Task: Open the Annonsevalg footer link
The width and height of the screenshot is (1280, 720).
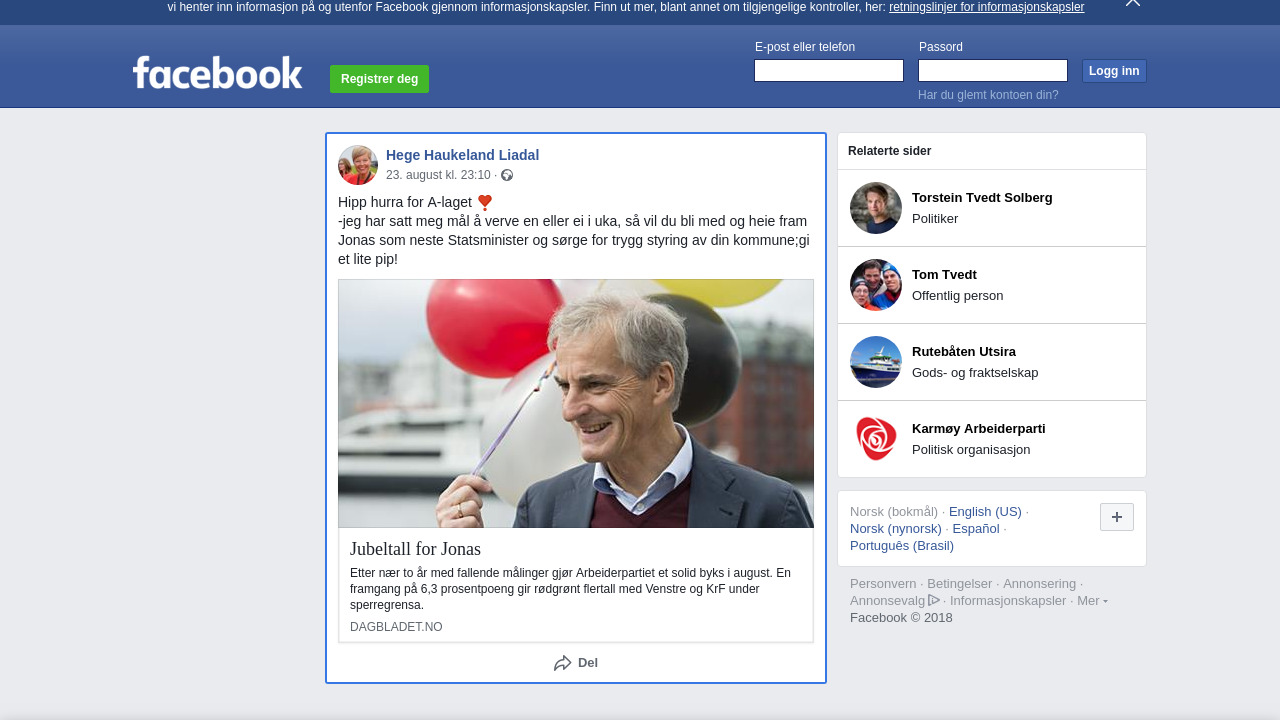Action: coord(887,601)
